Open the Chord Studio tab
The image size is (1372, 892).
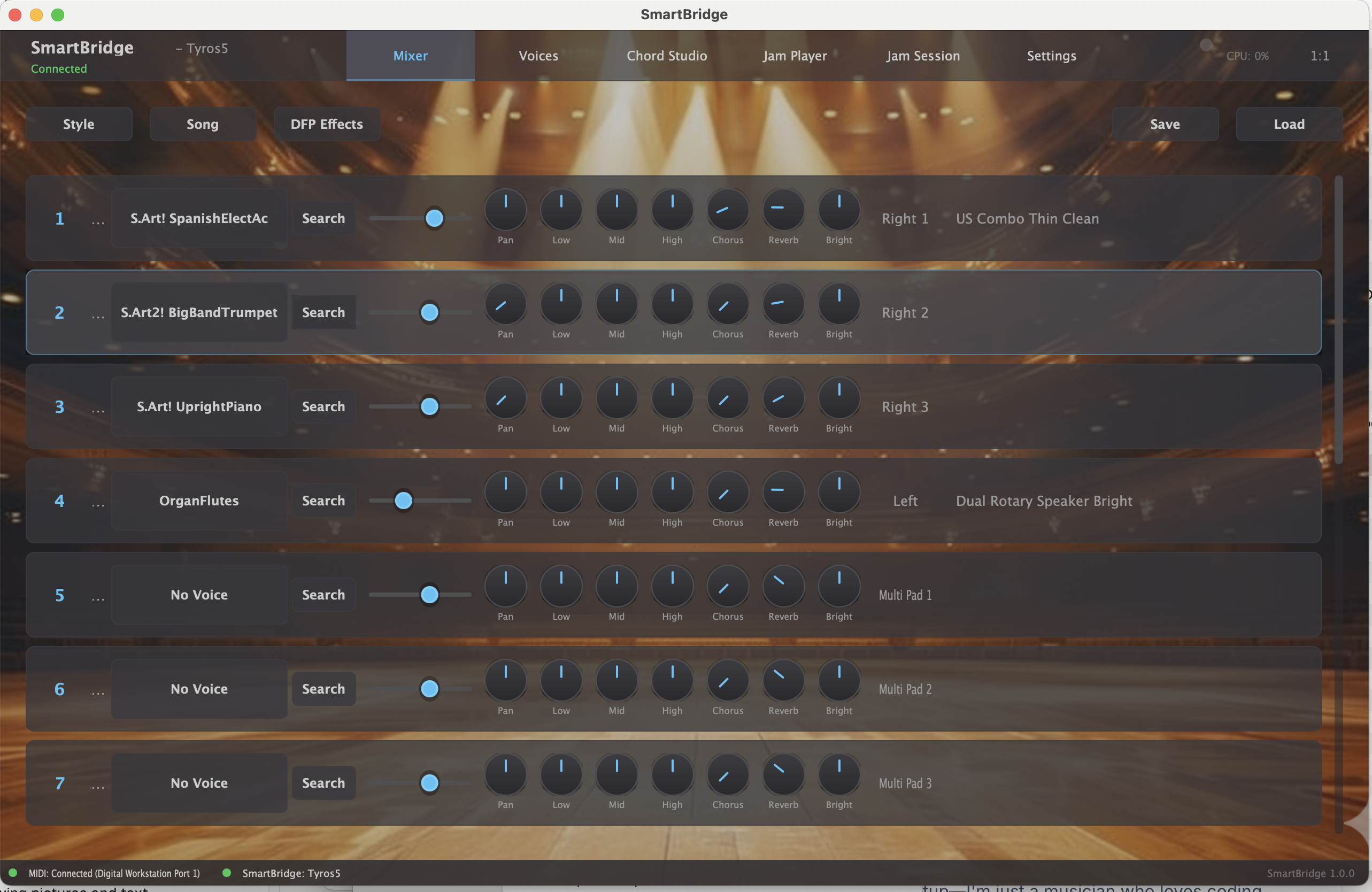pos(666,56)
